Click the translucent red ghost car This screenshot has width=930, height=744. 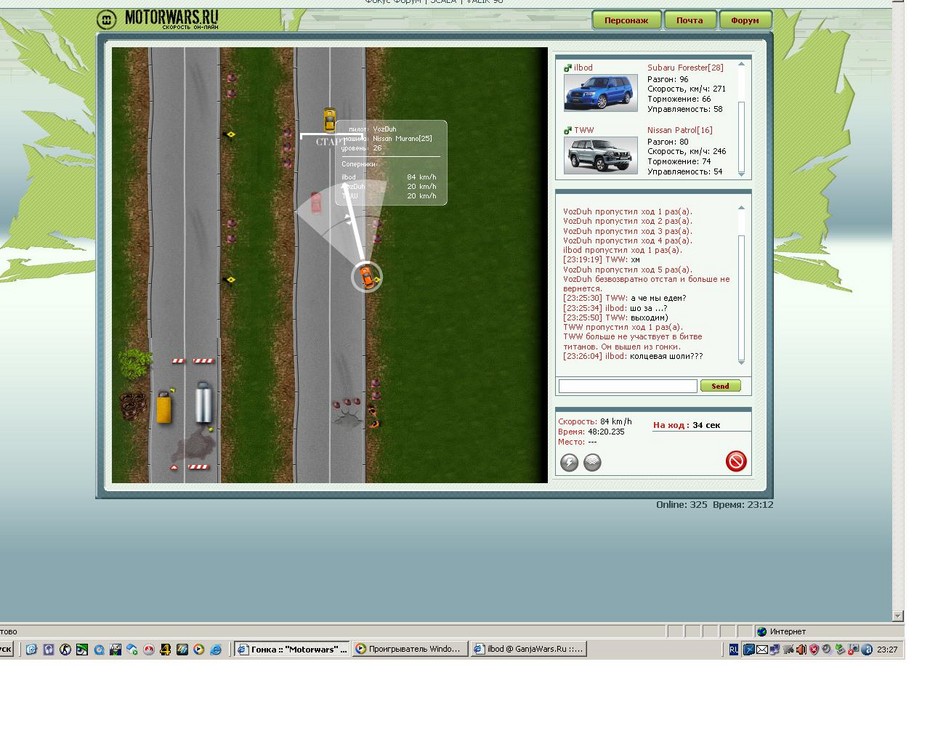316,202
